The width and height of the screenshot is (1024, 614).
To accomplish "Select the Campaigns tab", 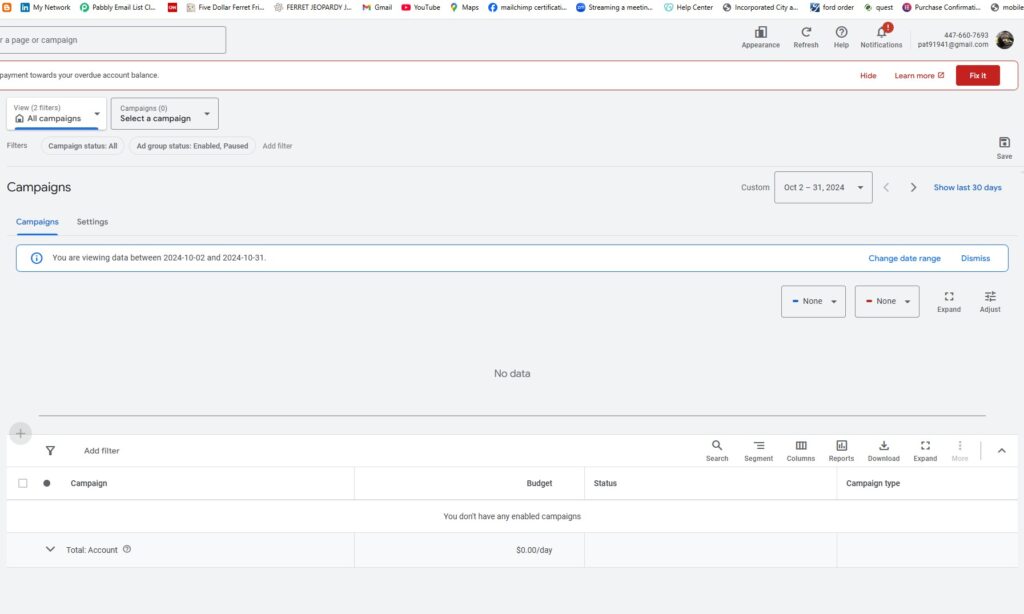I will [37, 222].
